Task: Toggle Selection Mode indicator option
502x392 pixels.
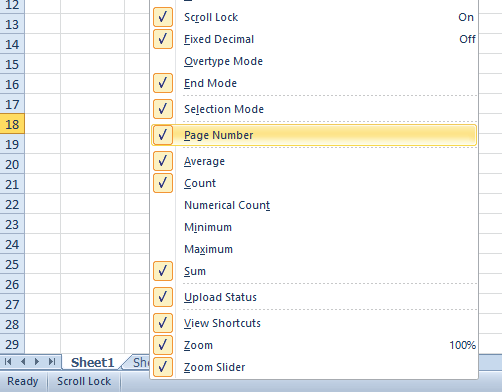Action: [x=314, y=109]
